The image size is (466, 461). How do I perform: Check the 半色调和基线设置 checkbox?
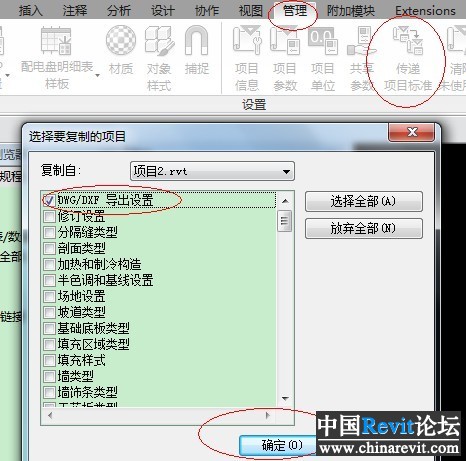click(x=49, y=280)
